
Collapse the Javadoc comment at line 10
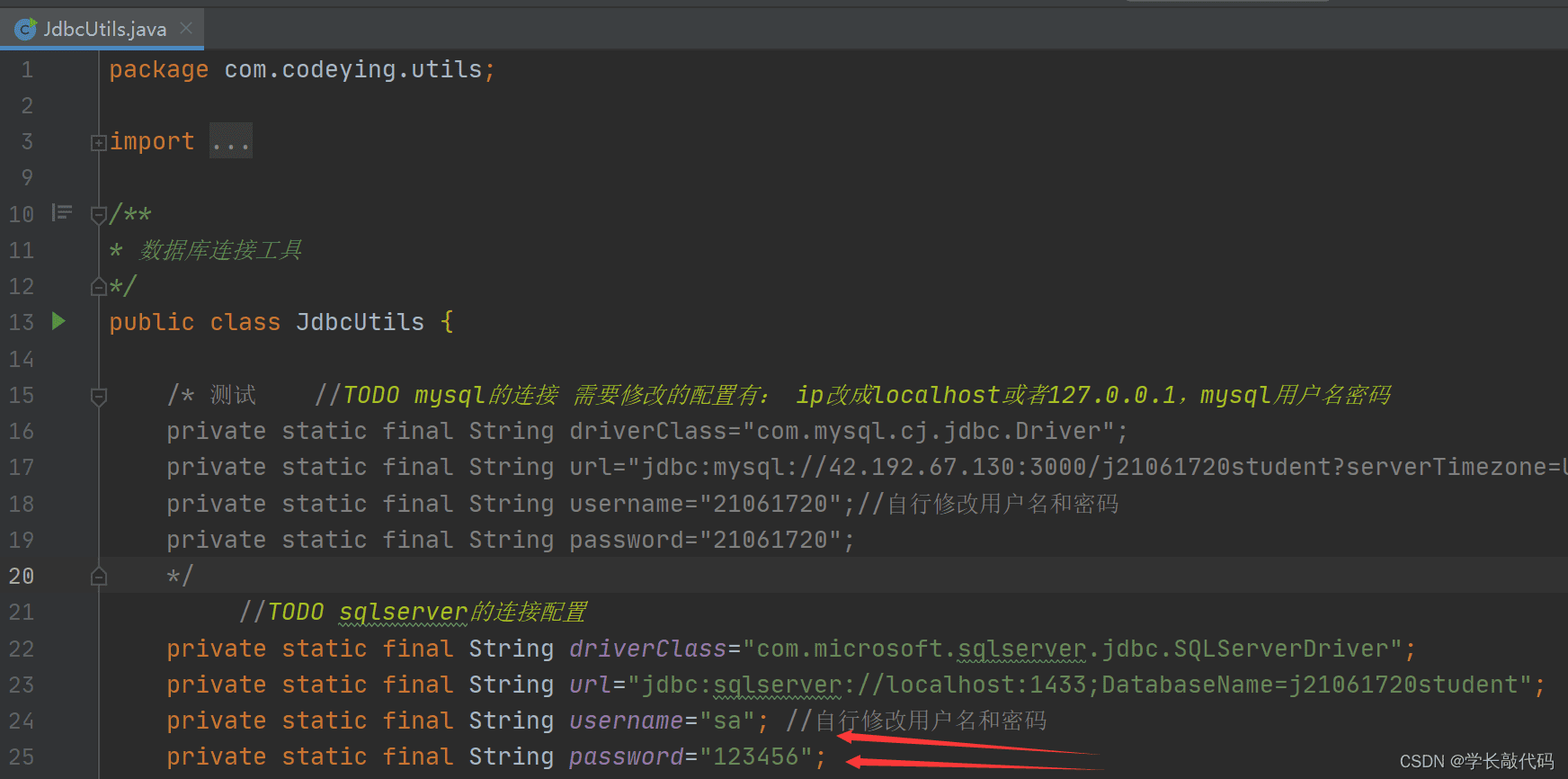click(98, 215)
